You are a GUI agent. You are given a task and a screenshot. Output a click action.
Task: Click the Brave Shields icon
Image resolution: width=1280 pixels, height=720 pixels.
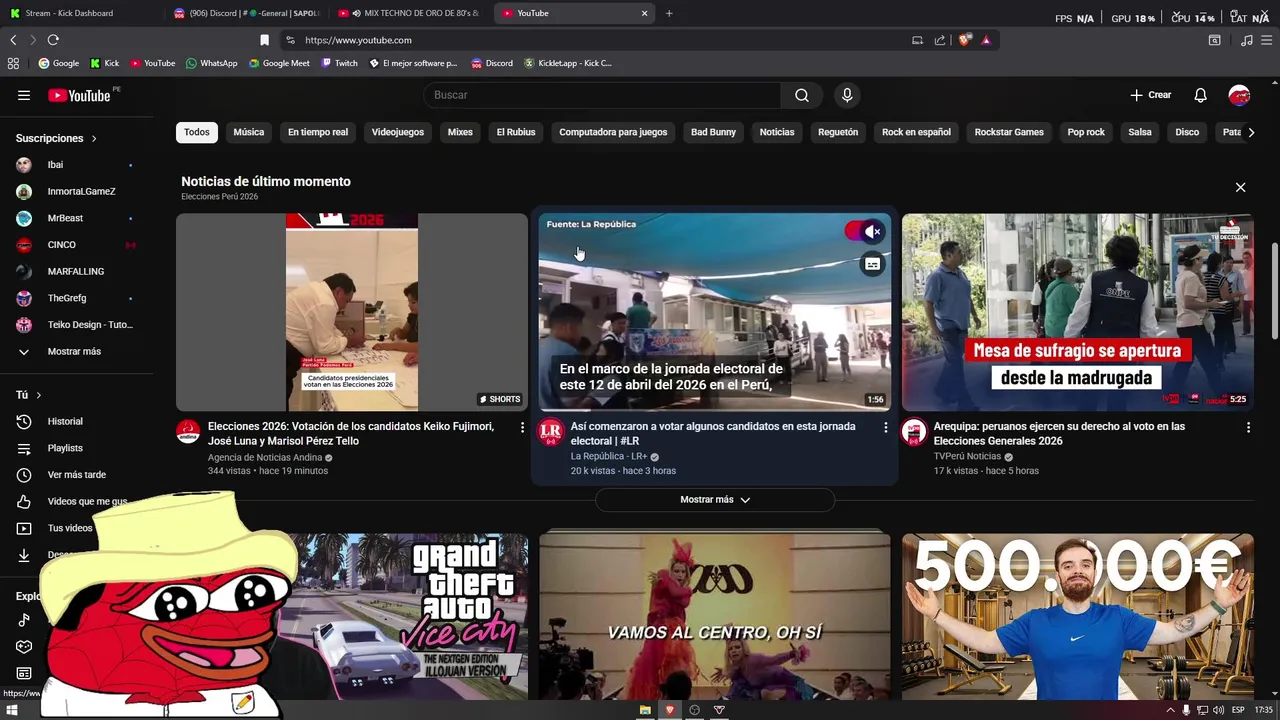point(964,40)
